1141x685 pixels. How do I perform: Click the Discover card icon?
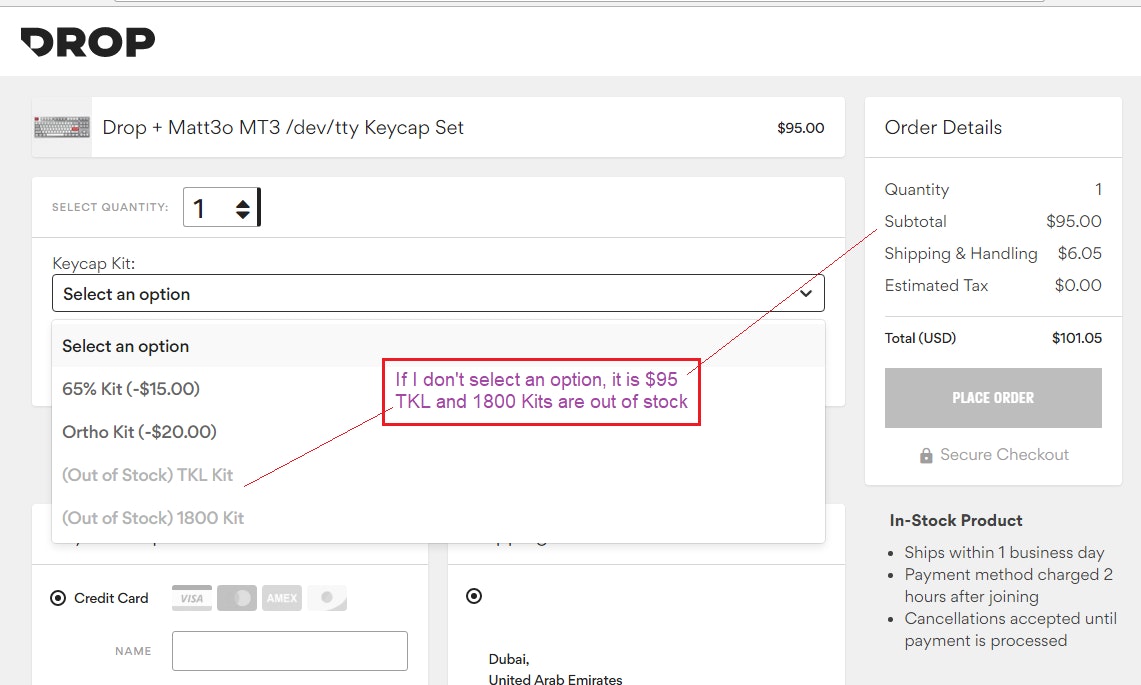[327, 598]
